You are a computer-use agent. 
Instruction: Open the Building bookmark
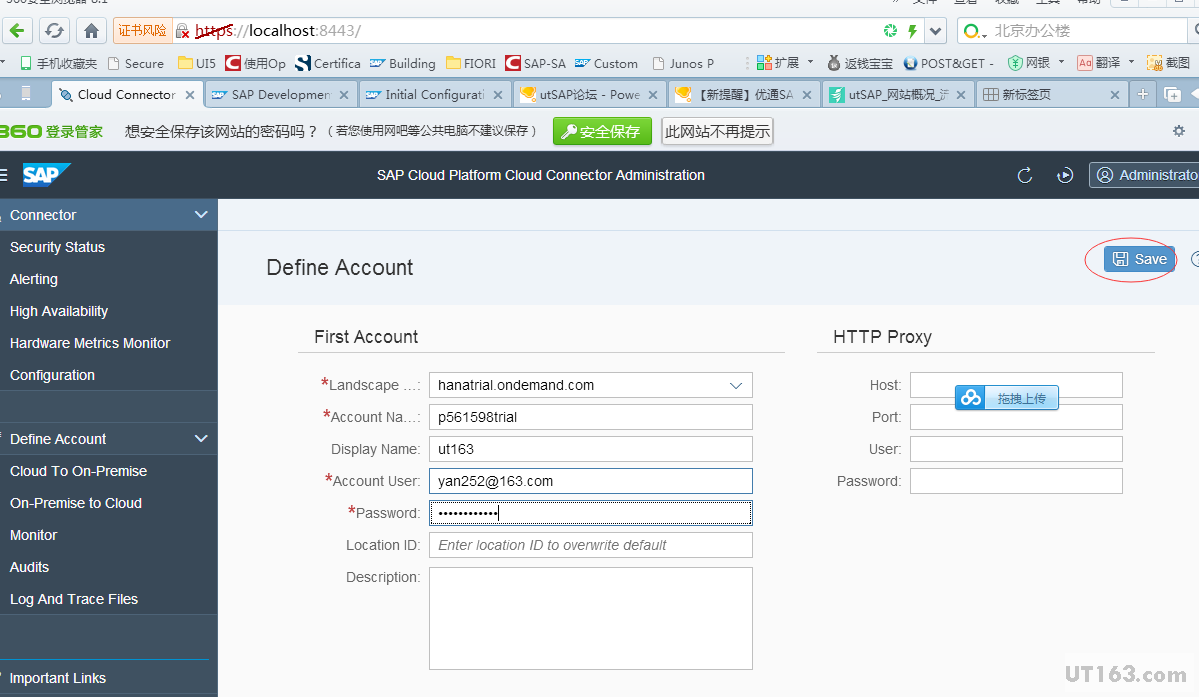click(x=402, y=63)
